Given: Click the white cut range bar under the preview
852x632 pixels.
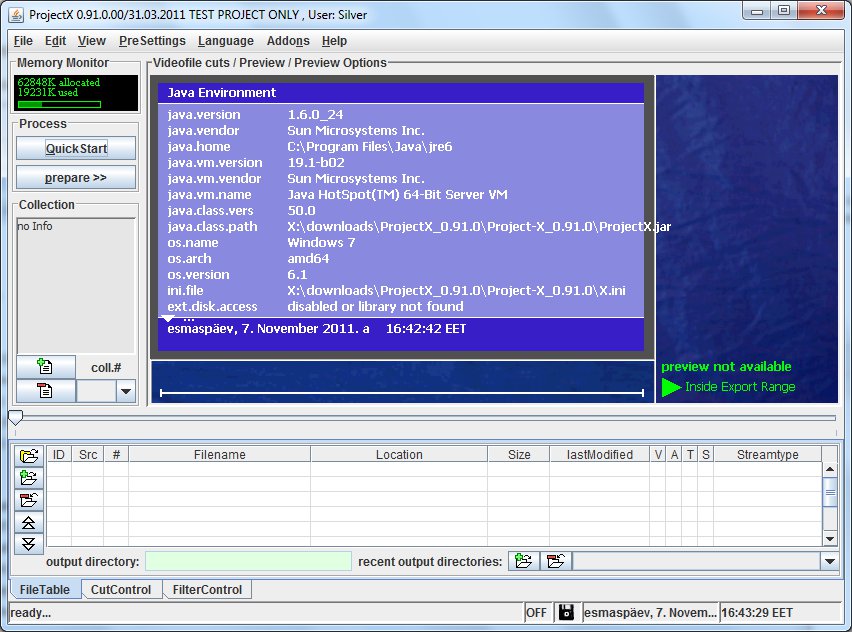Looking at the screenshot, I should pos(402,392).
